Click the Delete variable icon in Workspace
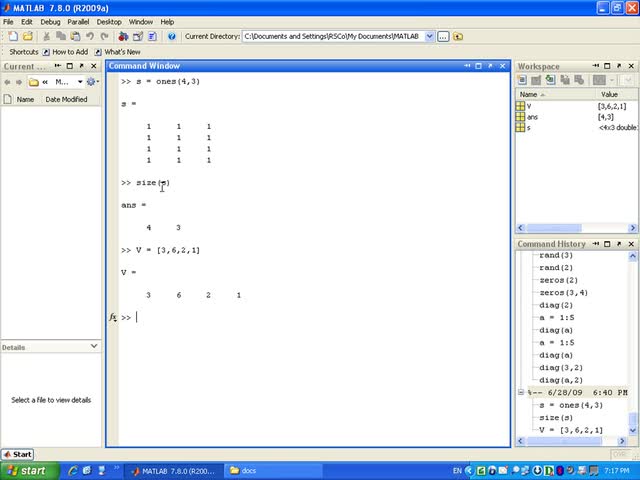640x480 pixels. 579,80
